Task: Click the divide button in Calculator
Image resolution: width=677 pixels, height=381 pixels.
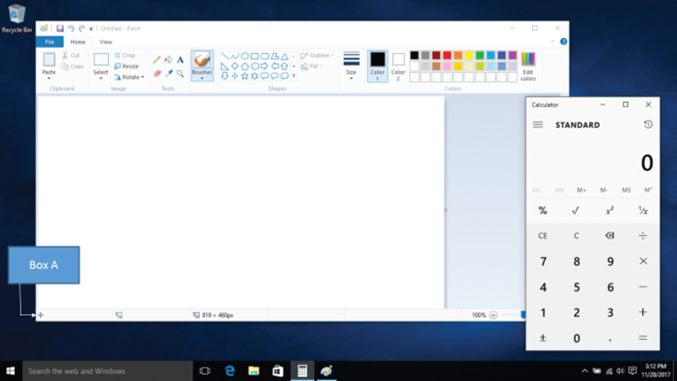Action: click(x=643, y=236)
